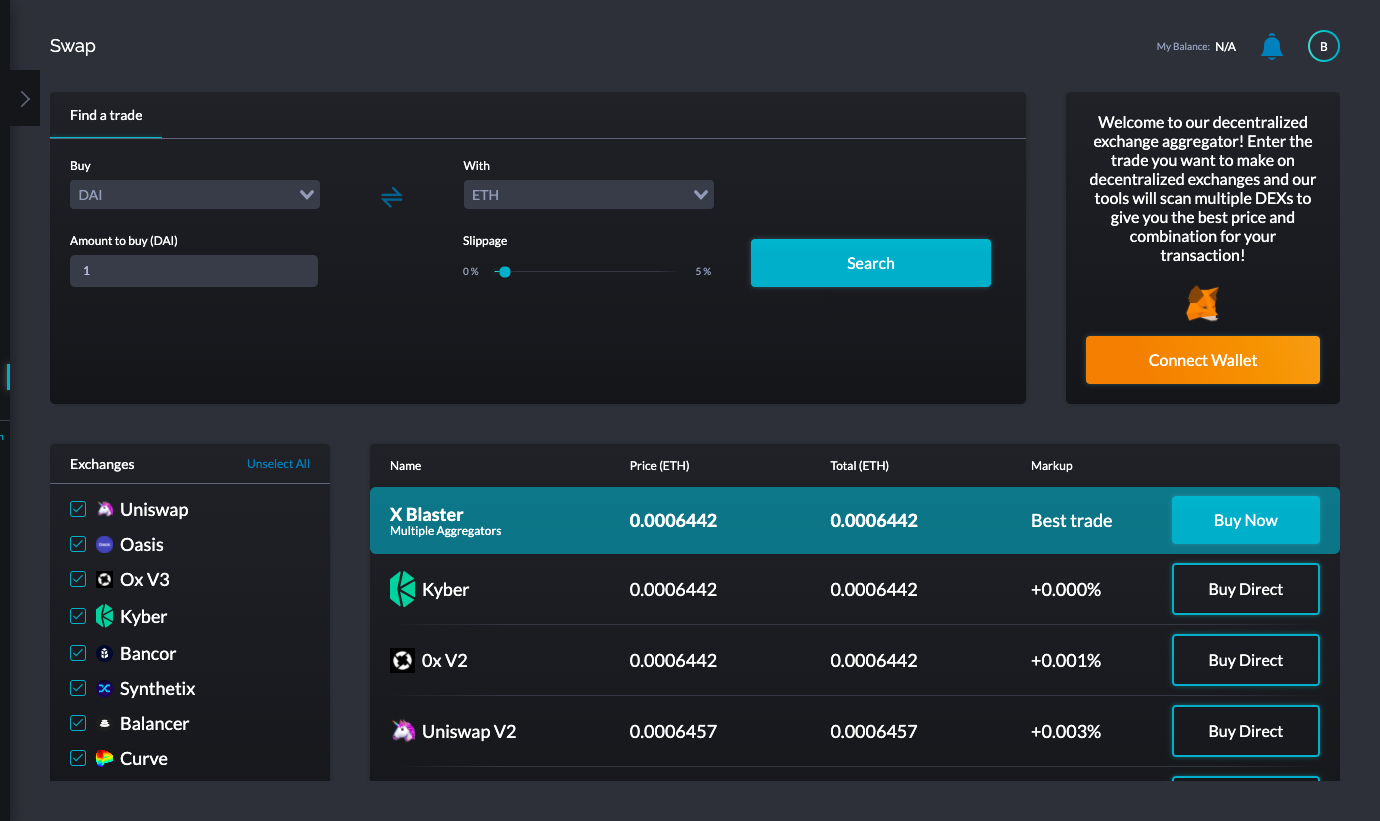Screen dimensions: 1380x821
Task: Click the 5 % slippage maximum label
Action: (x=703, y=272)
